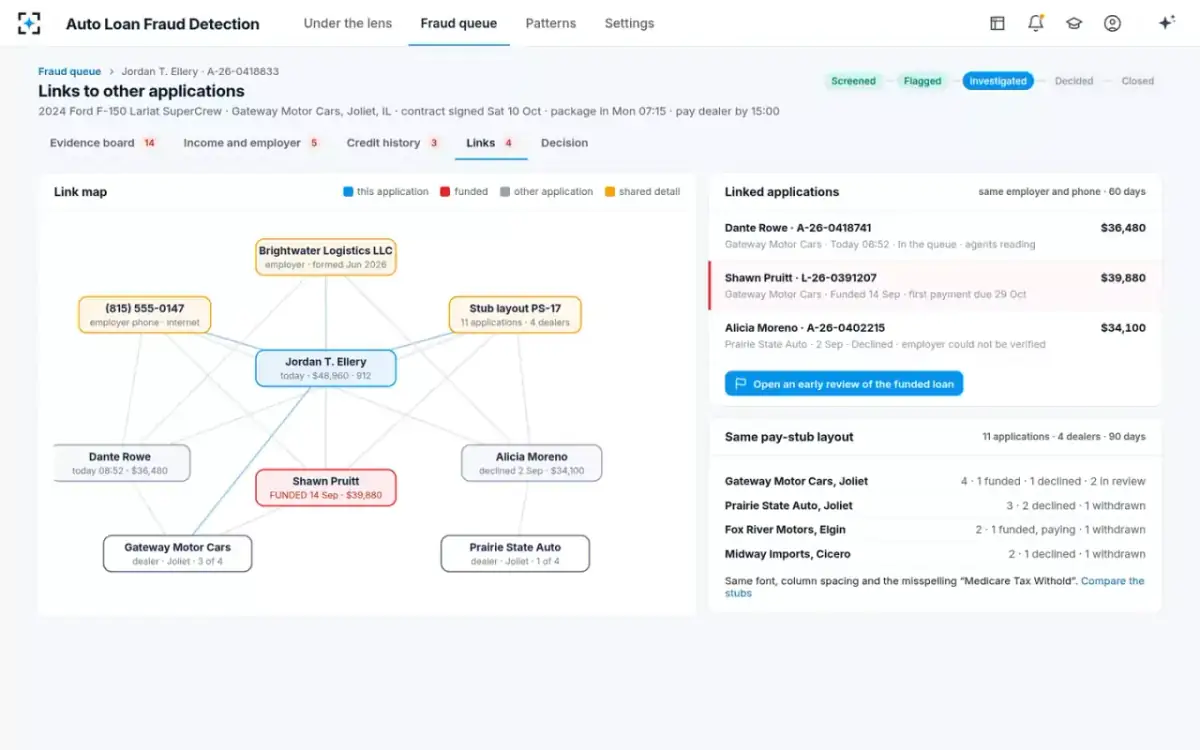Select the Brightwater Logistics LLC node
The width and height of the screenshot is (1200, 750).
(x=326, y=257)
